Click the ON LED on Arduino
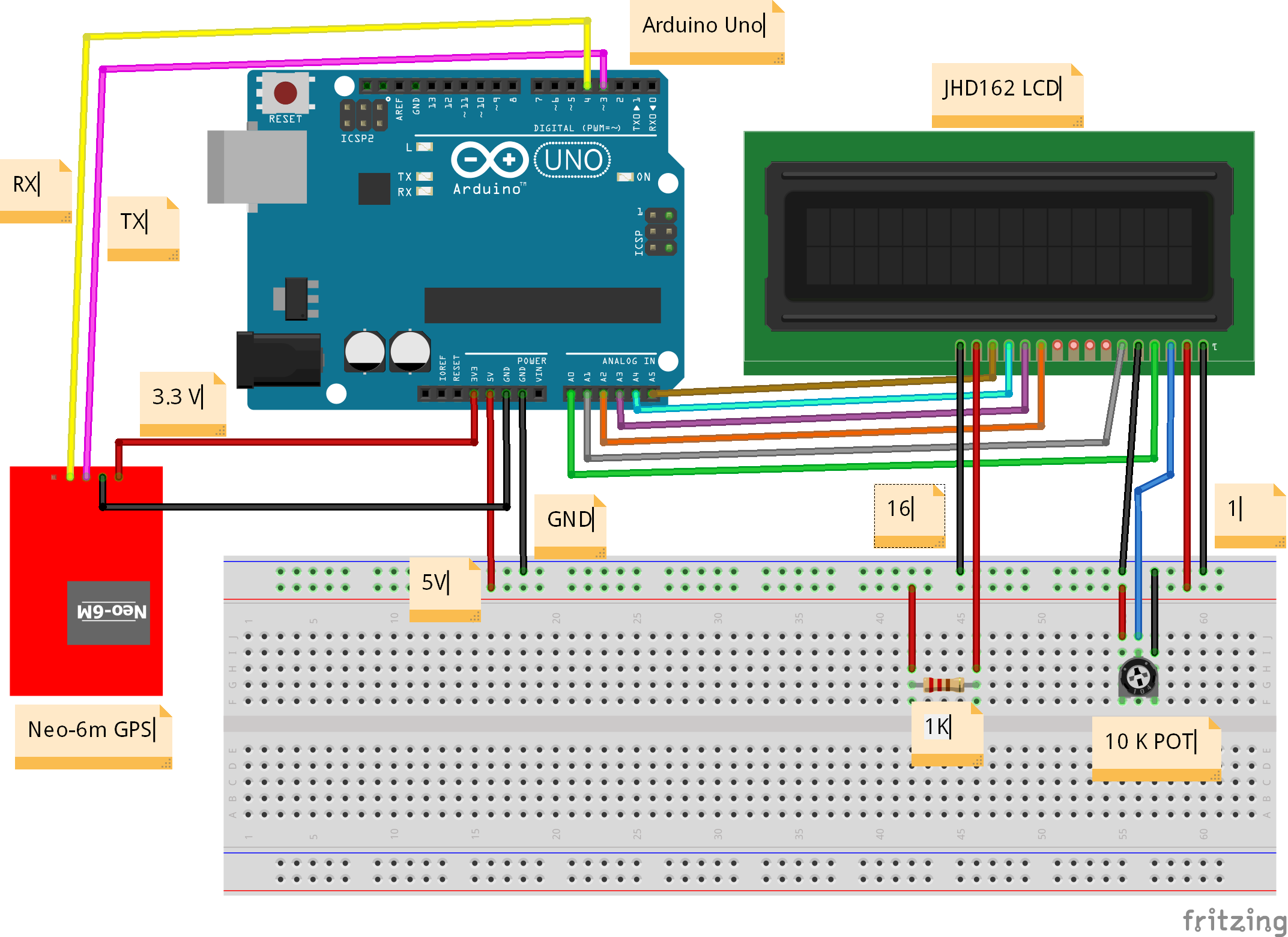This screenshot has width=1288, height=937. [x=626, y=177]
